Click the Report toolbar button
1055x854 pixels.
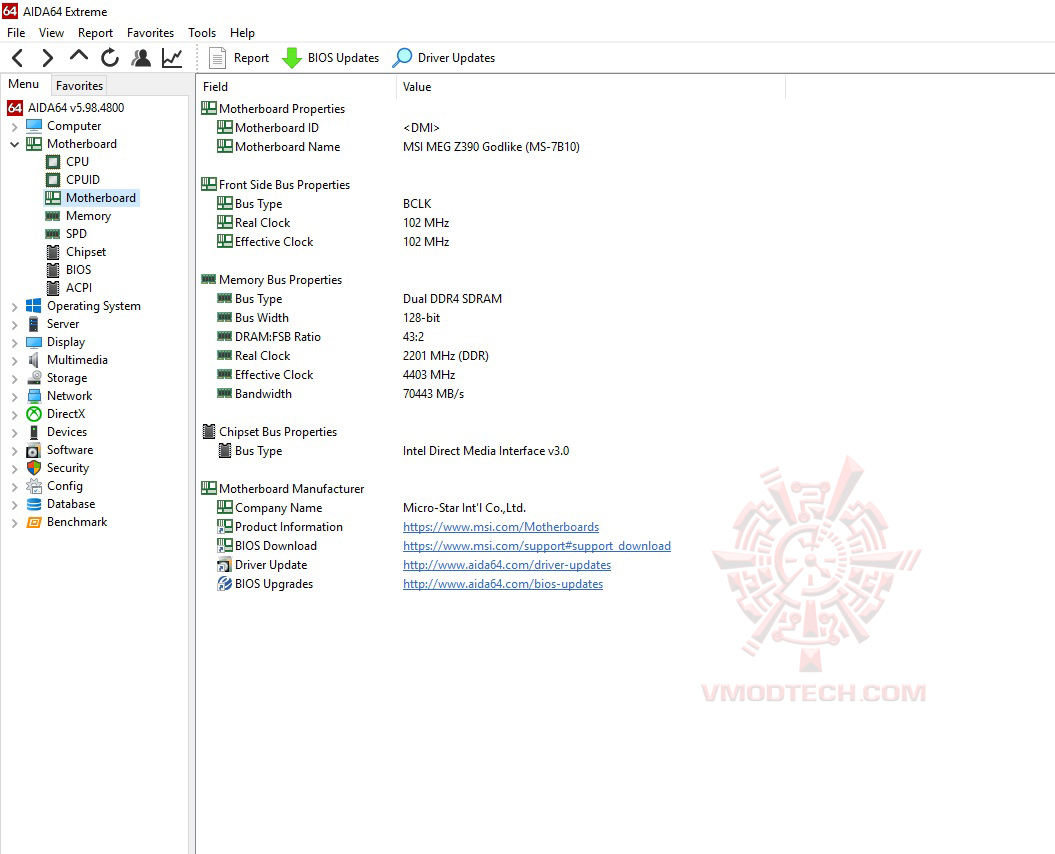tap(239, 58)
